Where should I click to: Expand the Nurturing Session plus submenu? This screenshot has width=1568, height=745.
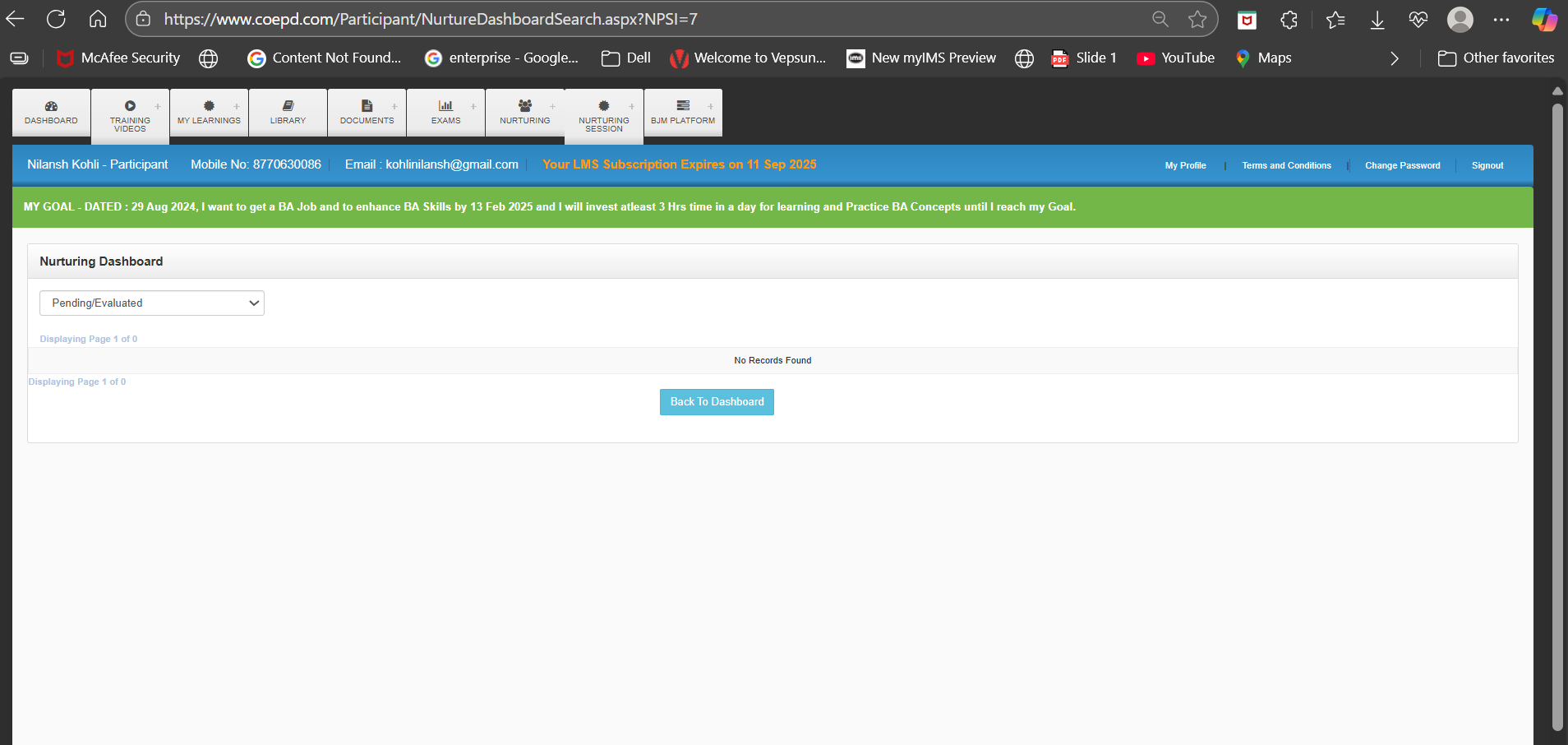tap(631, 106)
